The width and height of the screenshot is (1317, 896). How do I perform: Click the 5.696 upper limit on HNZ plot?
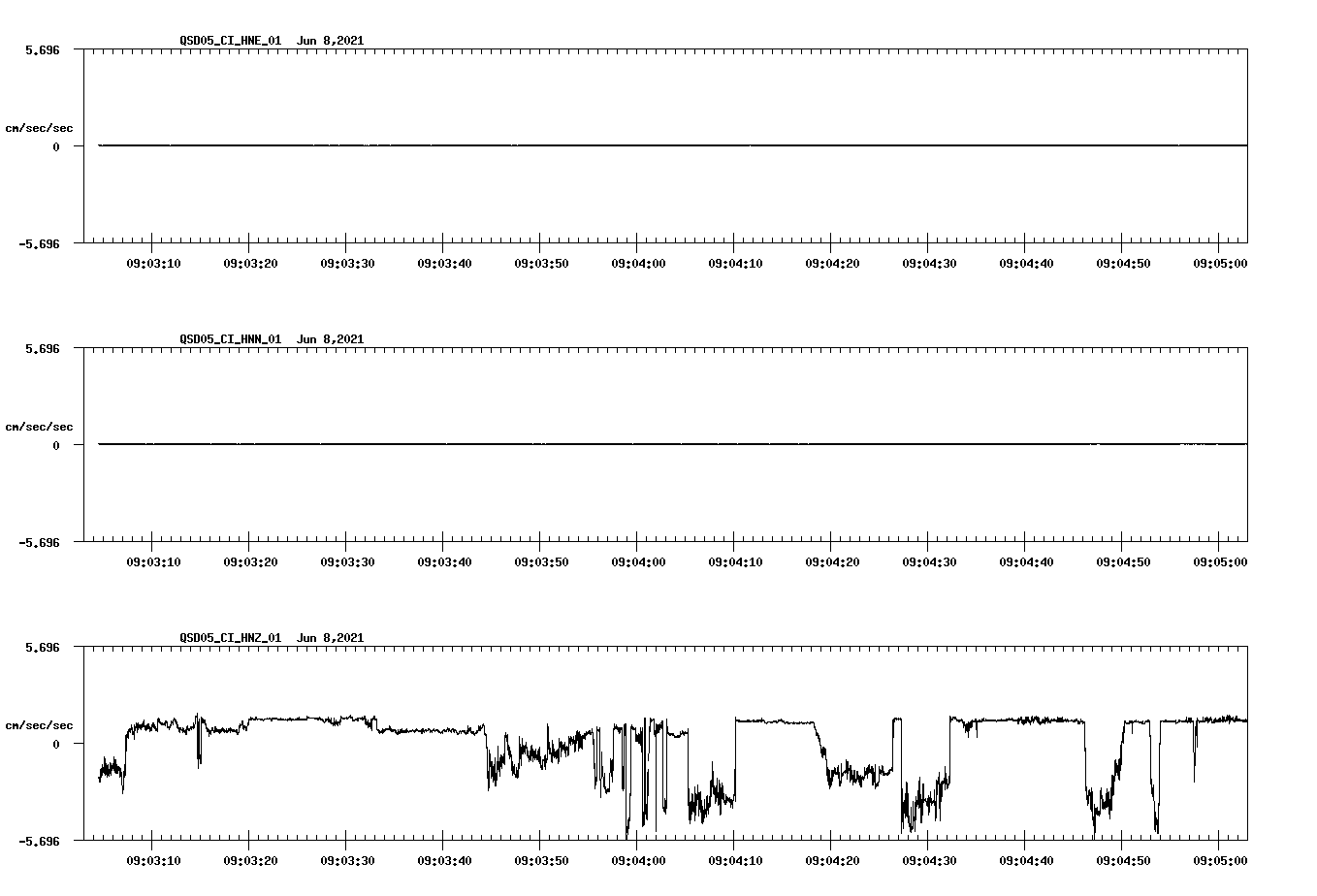point(43,647)
